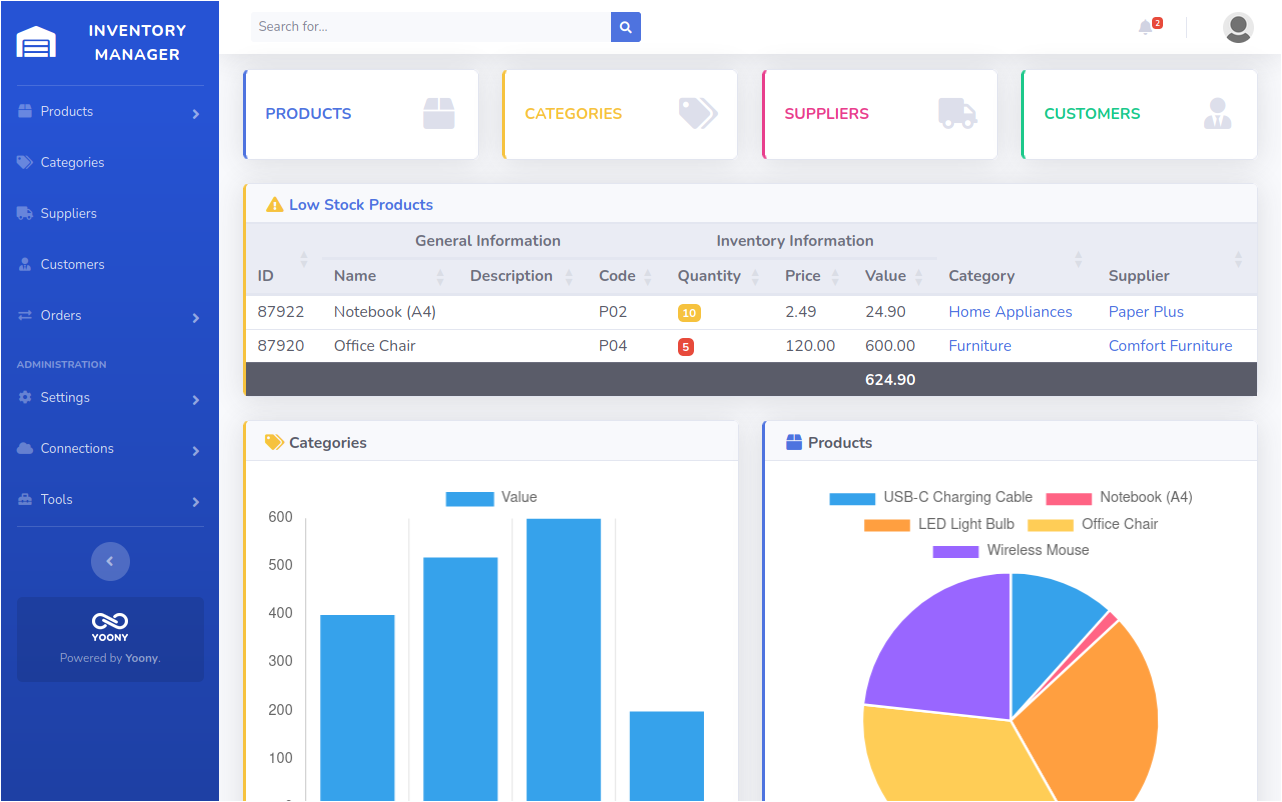Follow the Home Appliances category link
Image resolution: width=1282 pixels, height=802 pixels.
[1010, 312]
